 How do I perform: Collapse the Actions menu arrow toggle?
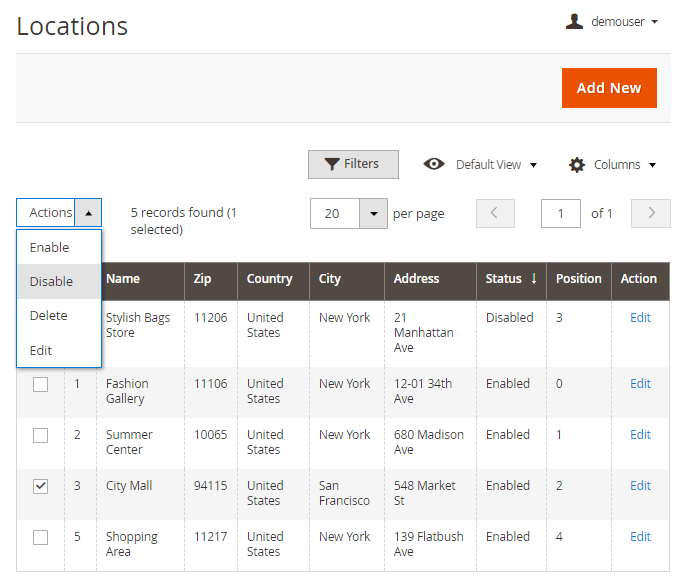pyautogui.click(x=88, y=213)
